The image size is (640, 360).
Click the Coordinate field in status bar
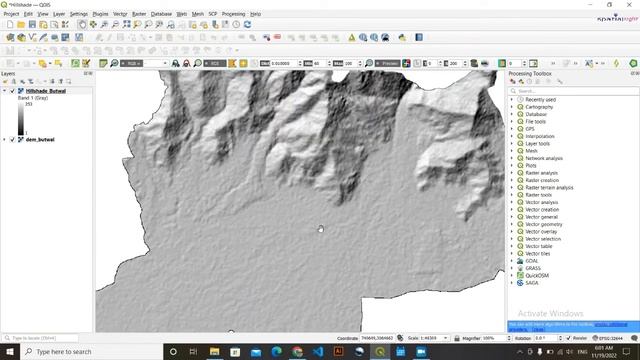point(377,338)
